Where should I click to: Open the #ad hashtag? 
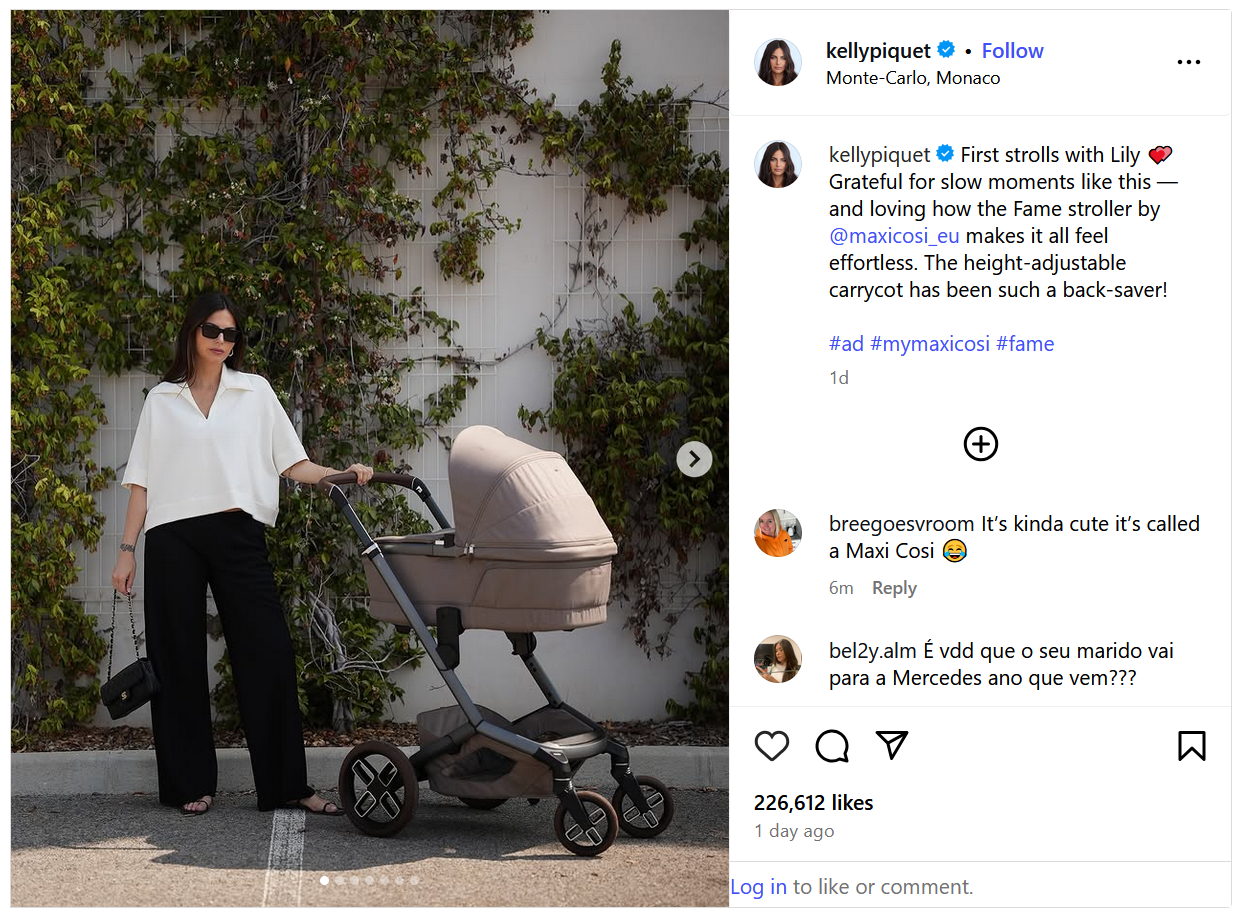pos(846,344)
